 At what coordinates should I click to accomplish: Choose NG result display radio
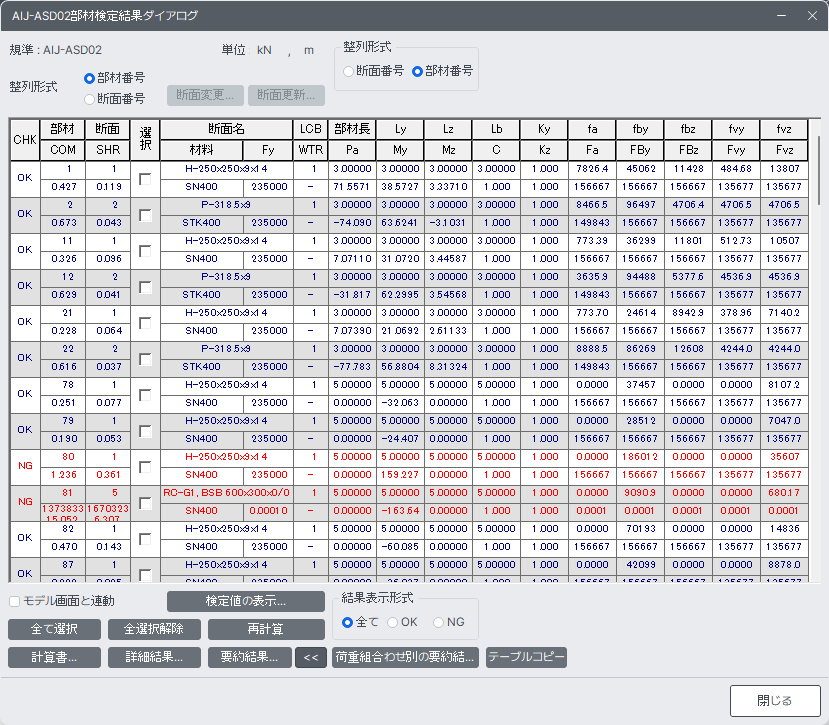point(438,622)
